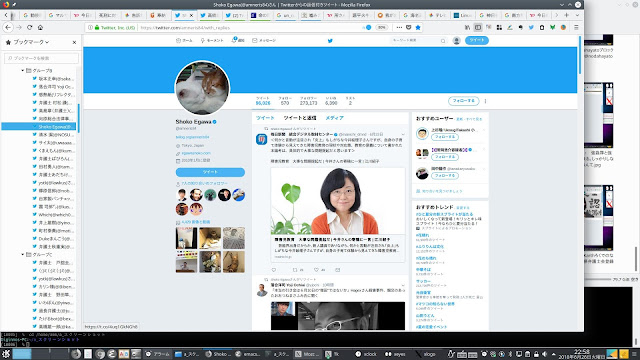Click the blue ツイート button in Twitter header

(x=476, y=40)
